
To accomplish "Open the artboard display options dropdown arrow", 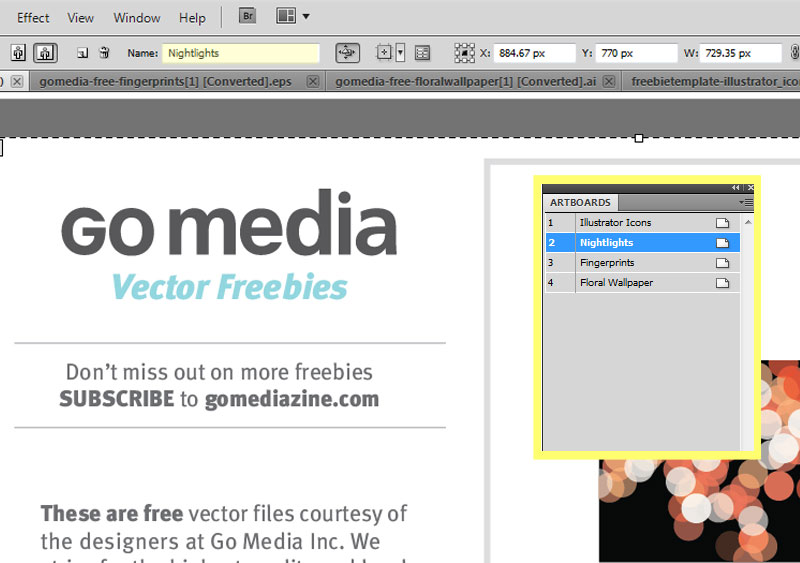I will pos(401,53).
